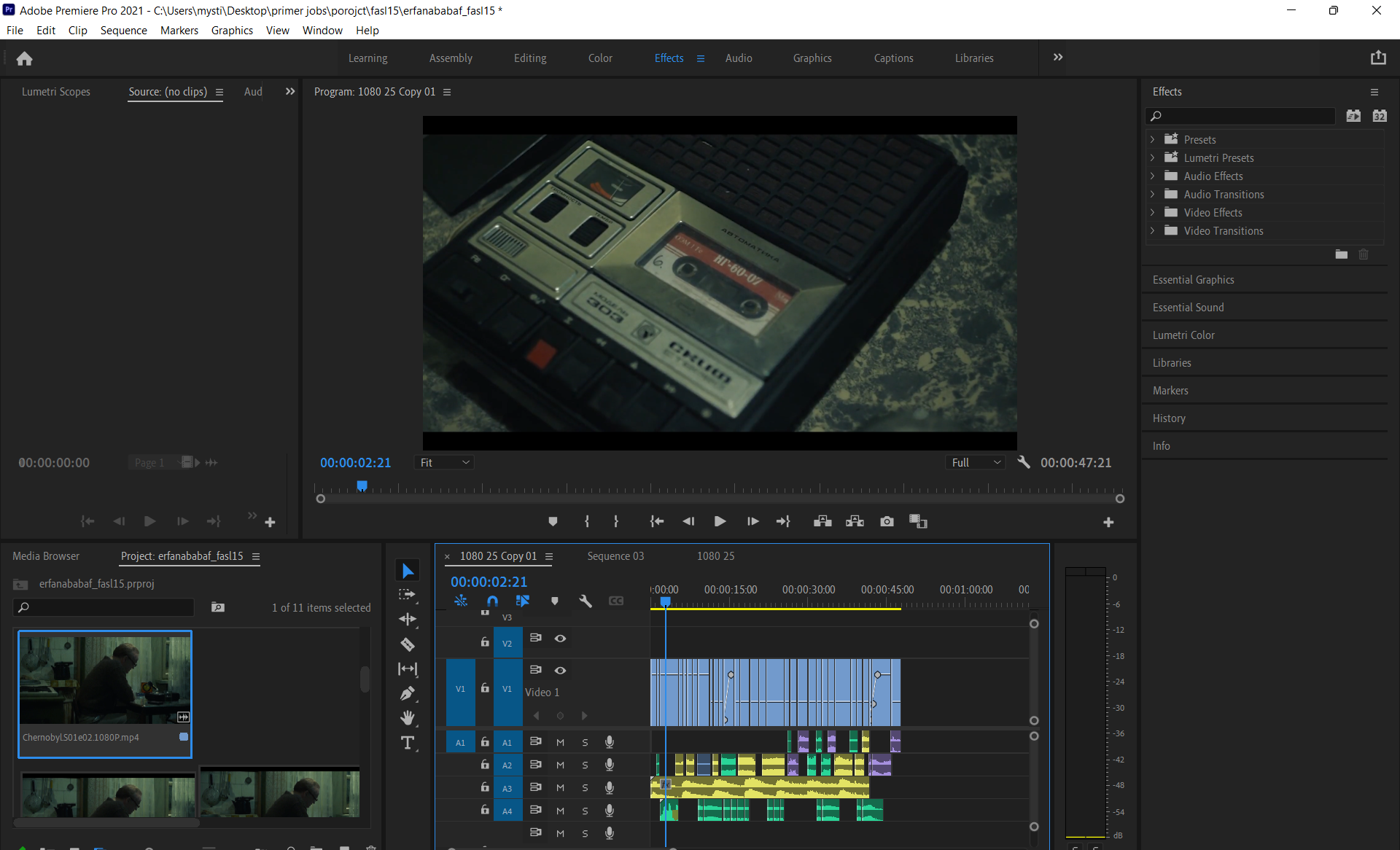Viewport: 1400px width, 850px height.
Task: Toggle V2 track output eye
Action: 560,639
